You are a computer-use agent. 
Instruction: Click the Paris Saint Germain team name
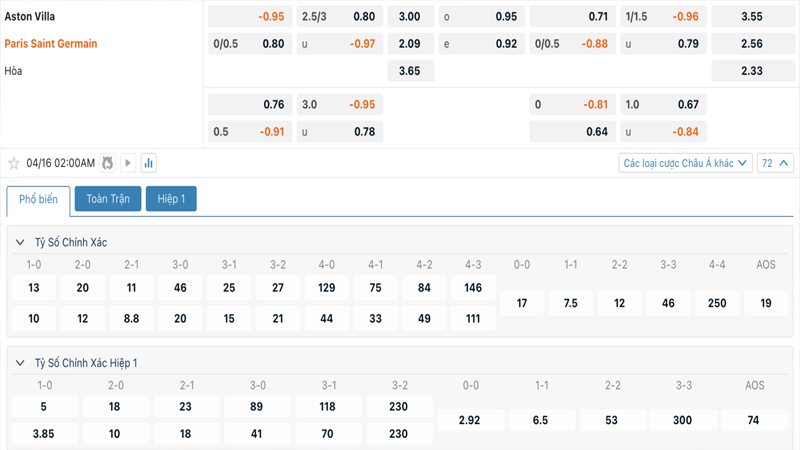click(x=51, y=44)
